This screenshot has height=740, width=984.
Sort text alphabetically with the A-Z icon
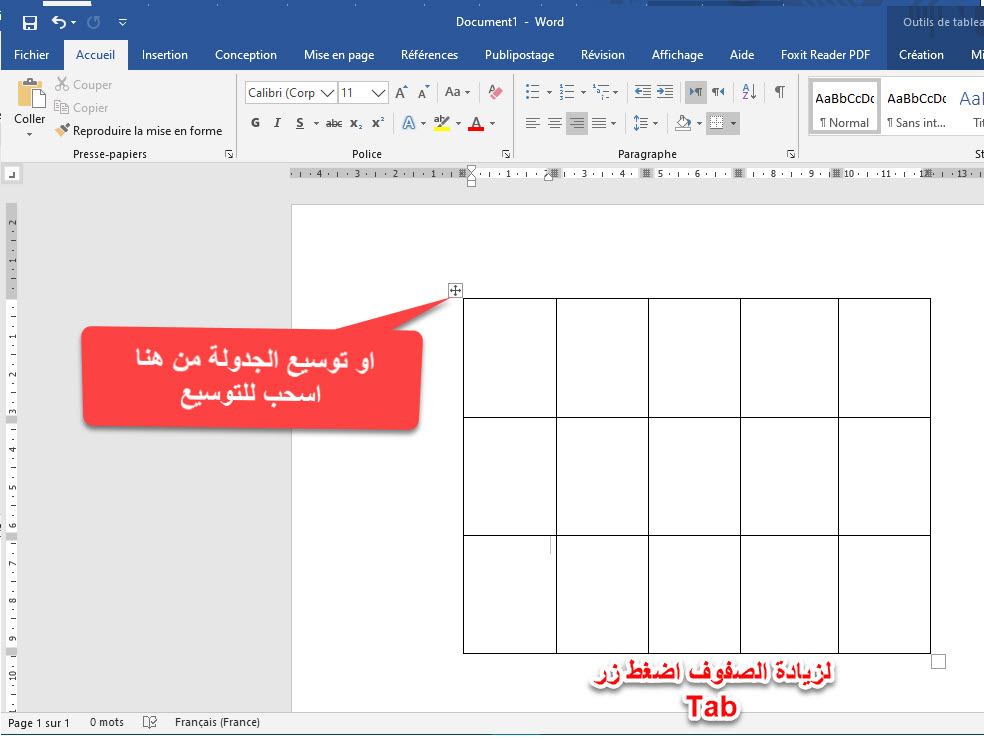748,91
